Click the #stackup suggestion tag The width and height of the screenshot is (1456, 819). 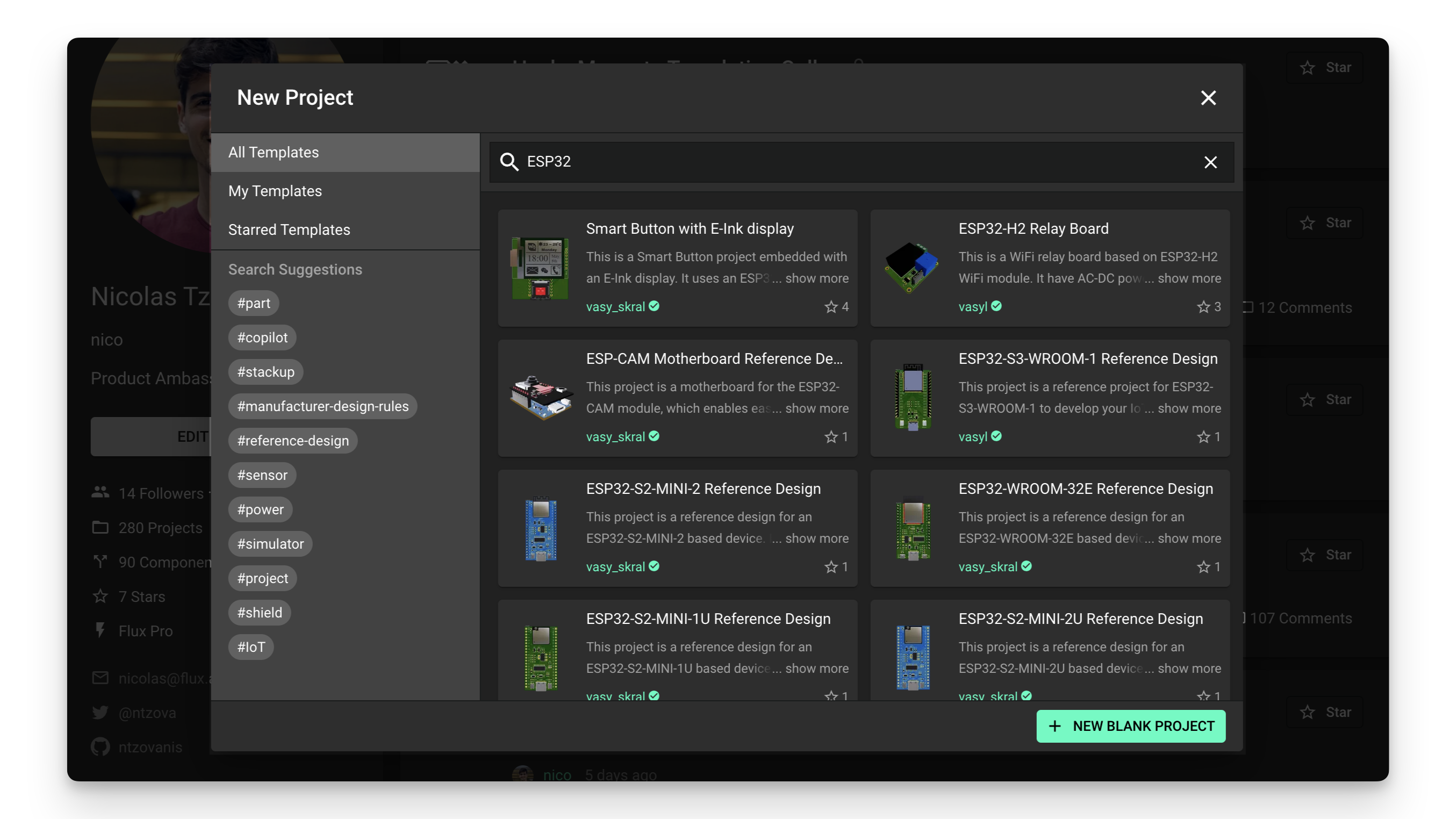click(265, 372)
